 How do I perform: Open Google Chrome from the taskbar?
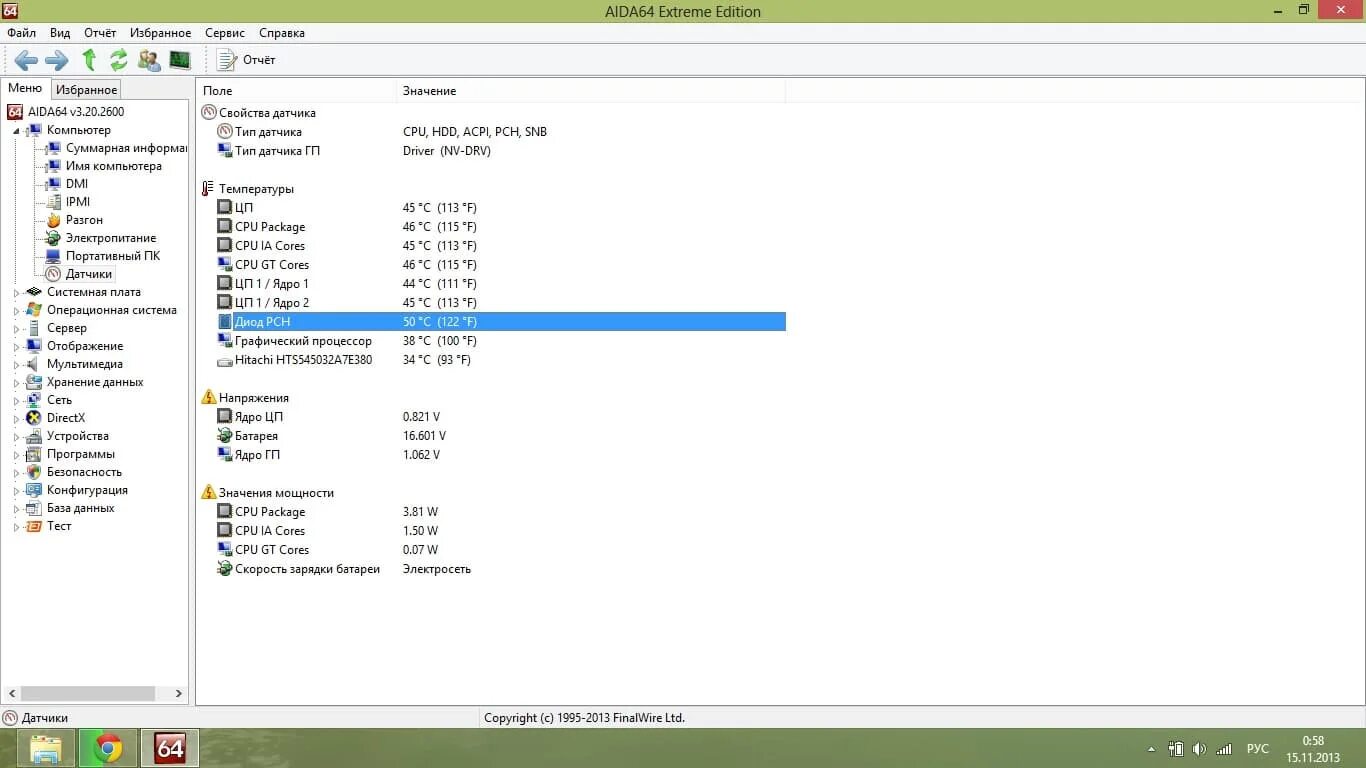(108, 748)
